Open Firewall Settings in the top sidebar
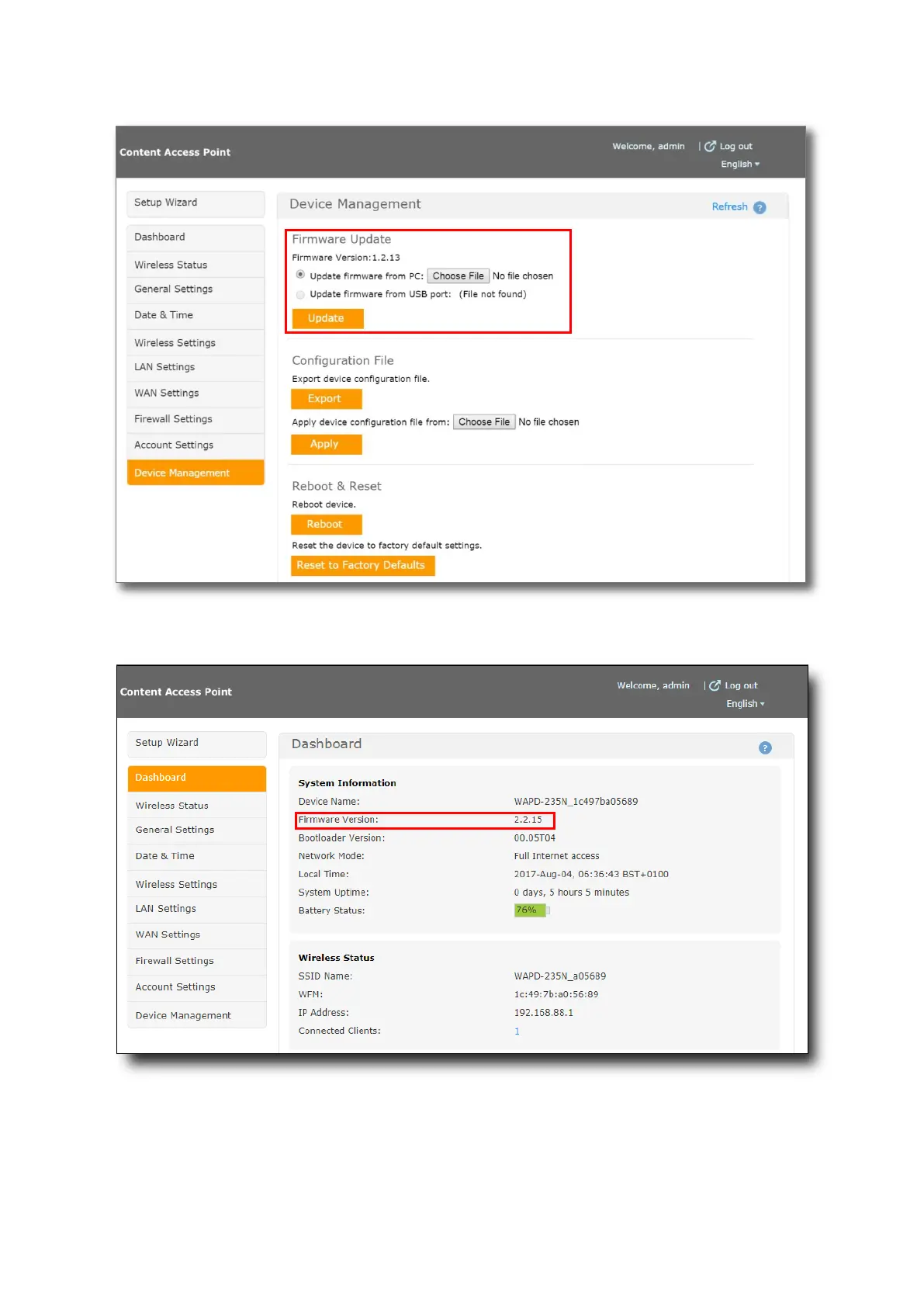The height and width of the screenshot is (1307, 924). pyautogui.click(x=196, y=420)
